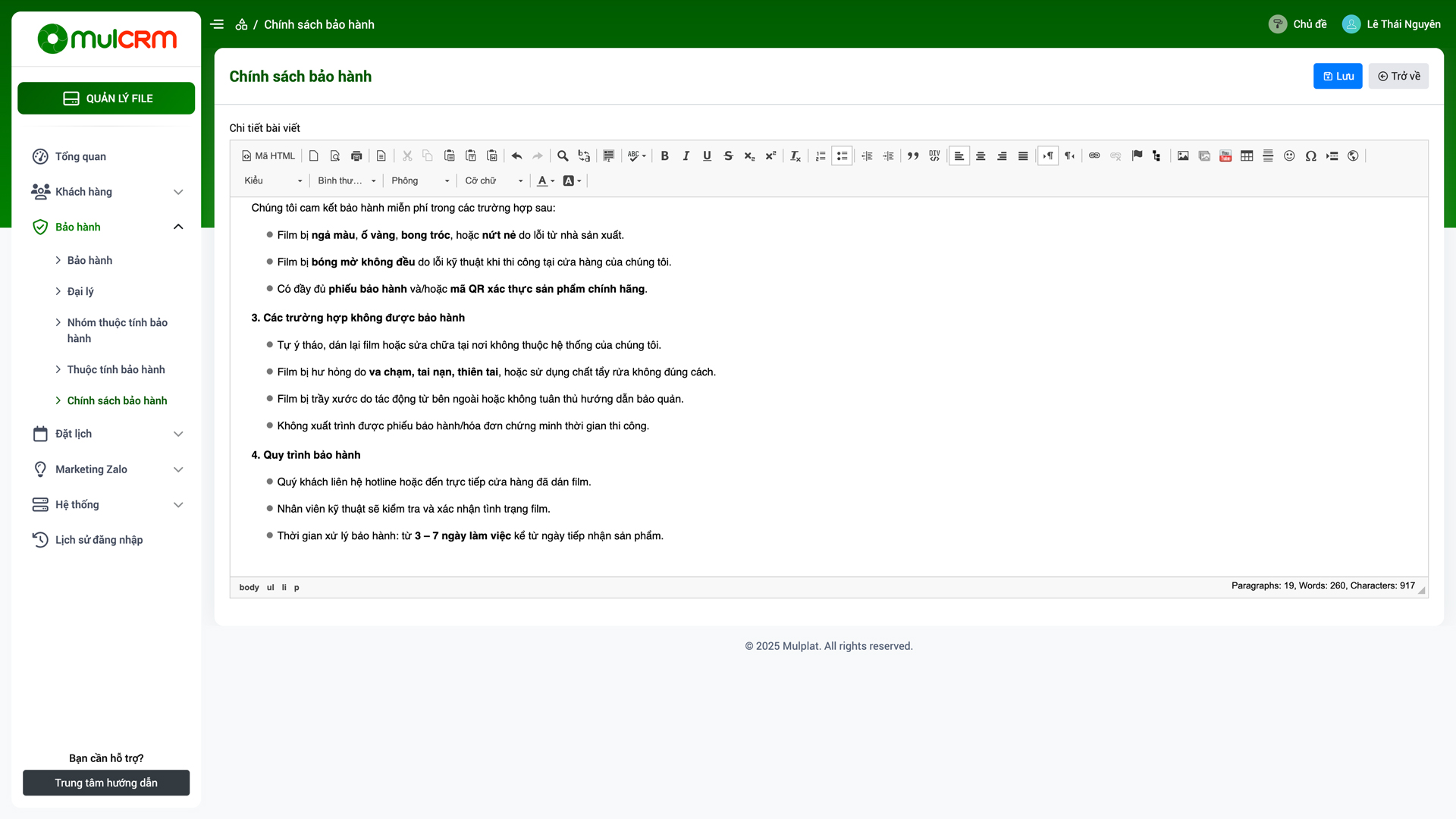Screen dimensions: 1456x819
Task: Toggle center alignment
Action: pyautogui.click(x=981, y=156)
